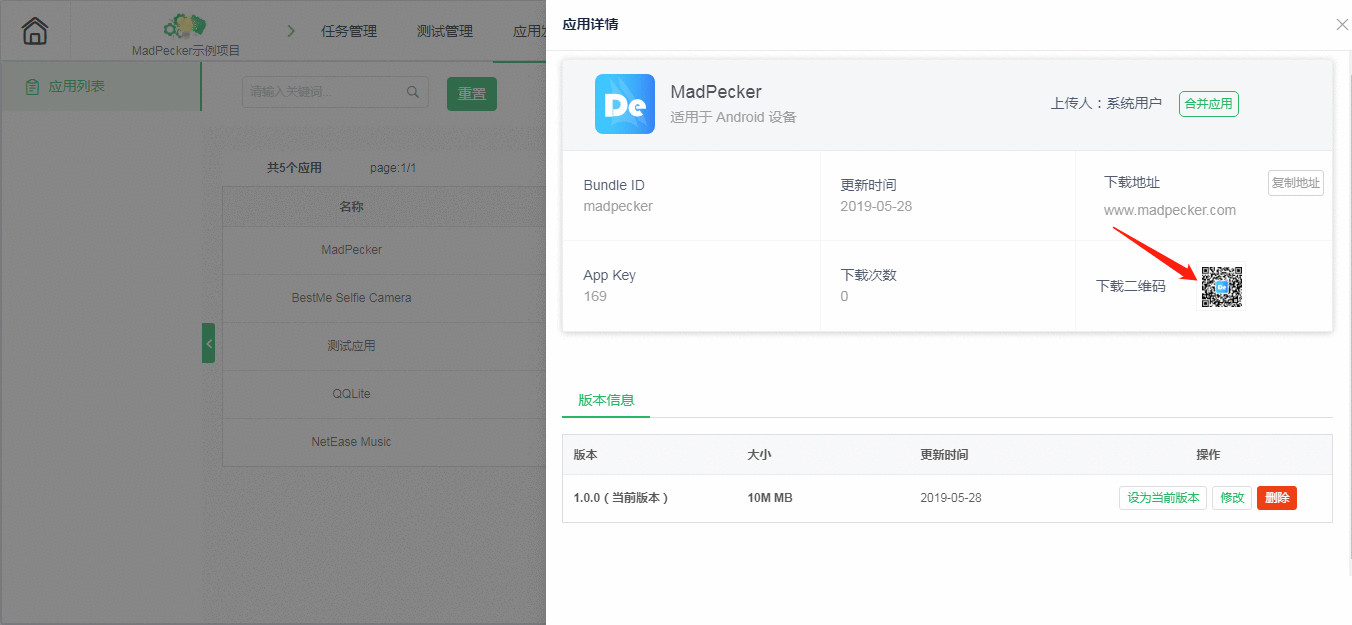Viewport: 1352px width, 625px height.
Task: Click the 合并应用 button
Action: click(1209, 104)
